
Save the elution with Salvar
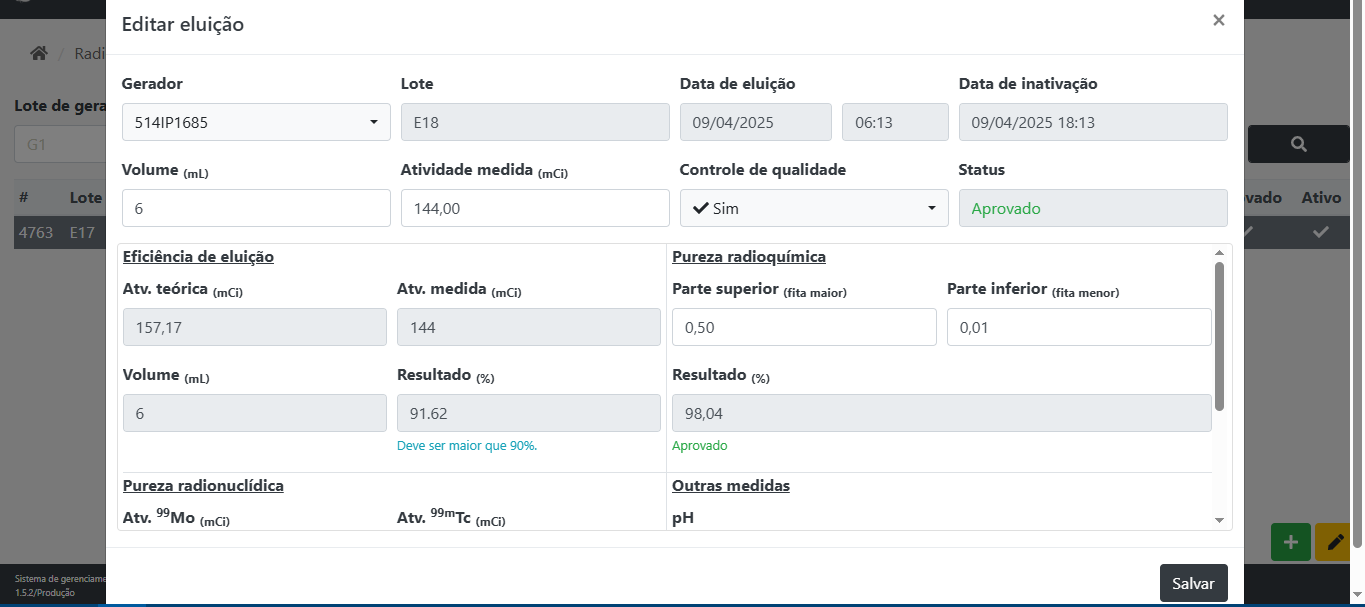pyautogui.click(x=1193, y=583)
